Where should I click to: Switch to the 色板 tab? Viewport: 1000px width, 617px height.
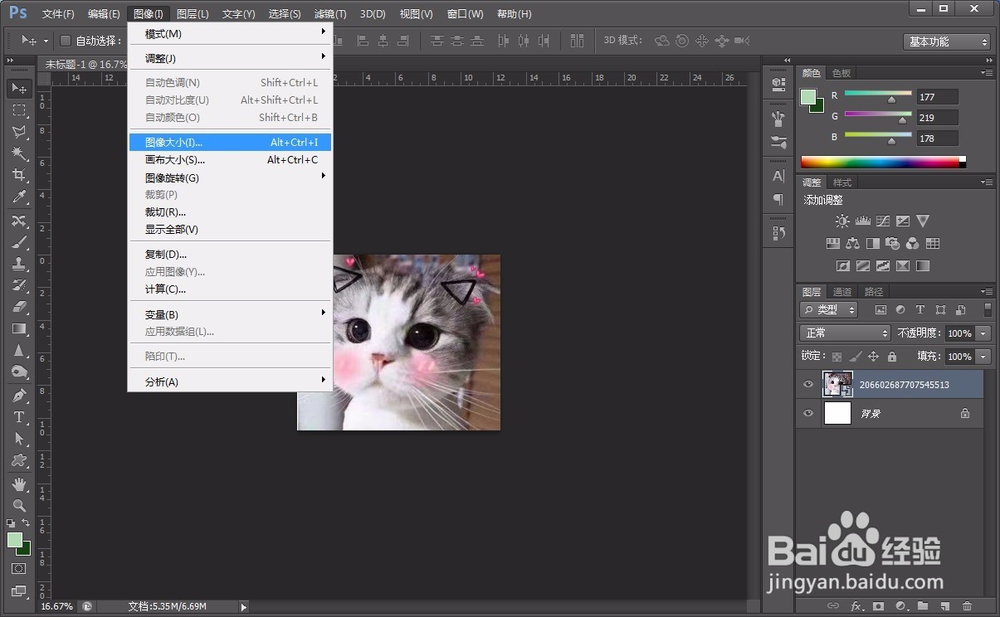pyautogui.click(x=841, y=73)
